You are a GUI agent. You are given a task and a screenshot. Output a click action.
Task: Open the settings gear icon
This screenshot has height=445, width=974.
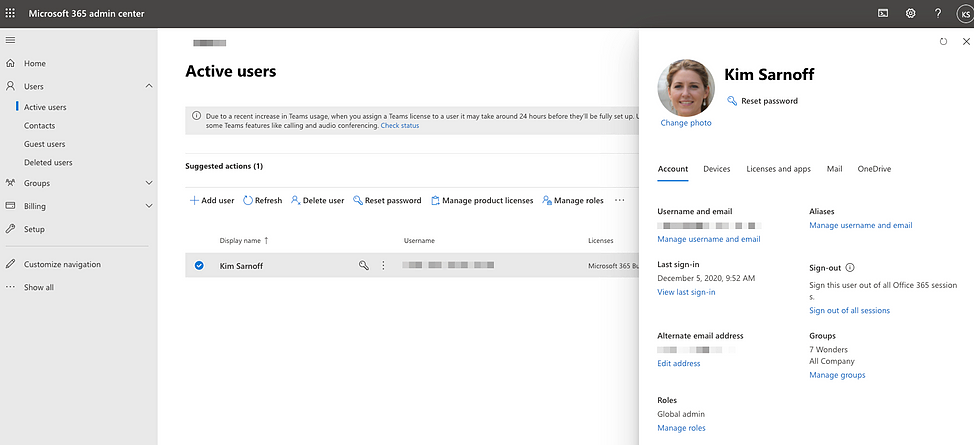tap(910, 13)
